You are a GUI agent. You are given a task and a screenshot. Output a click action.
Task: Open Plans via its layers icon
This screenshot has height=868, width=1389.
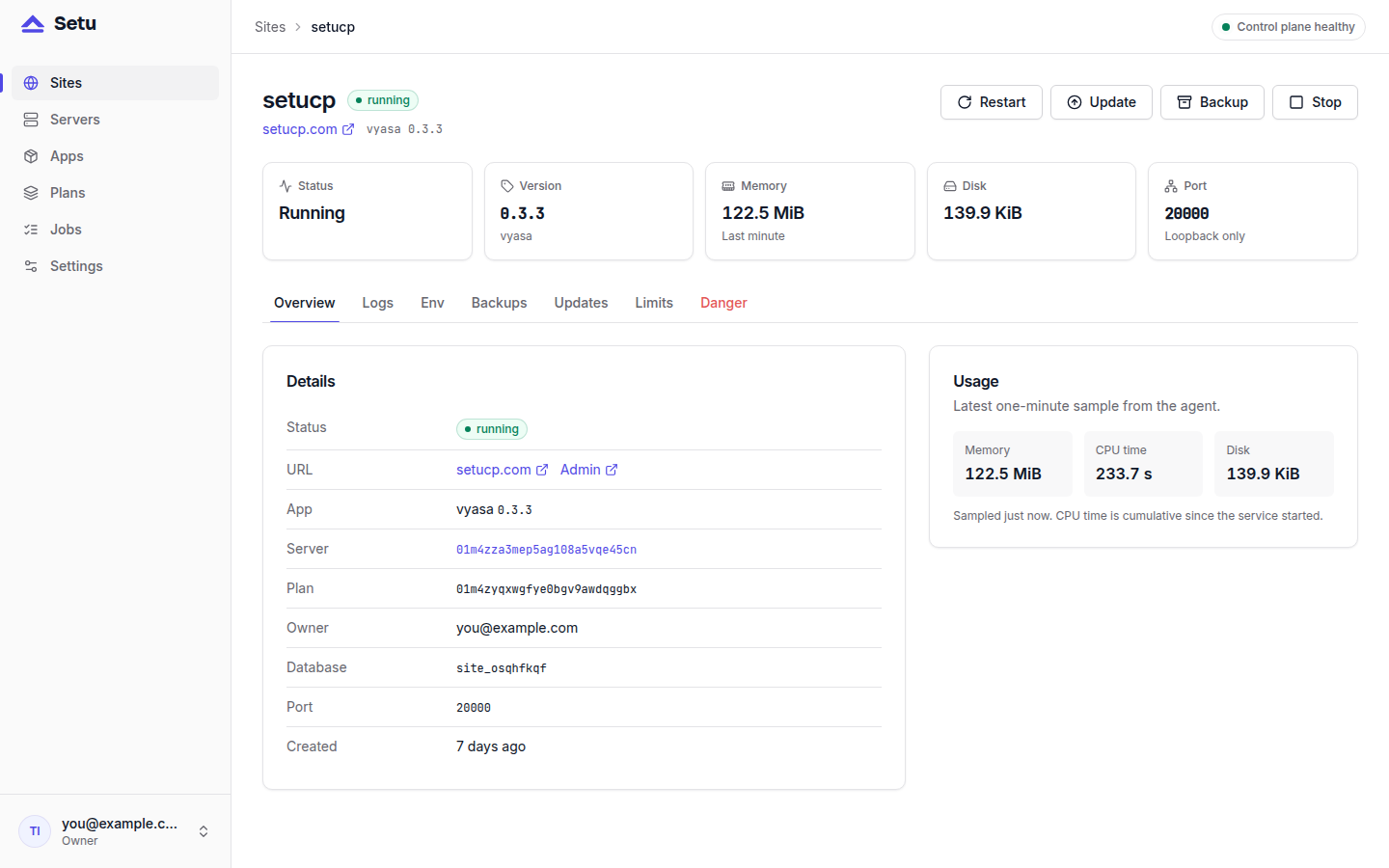point(31,193)
